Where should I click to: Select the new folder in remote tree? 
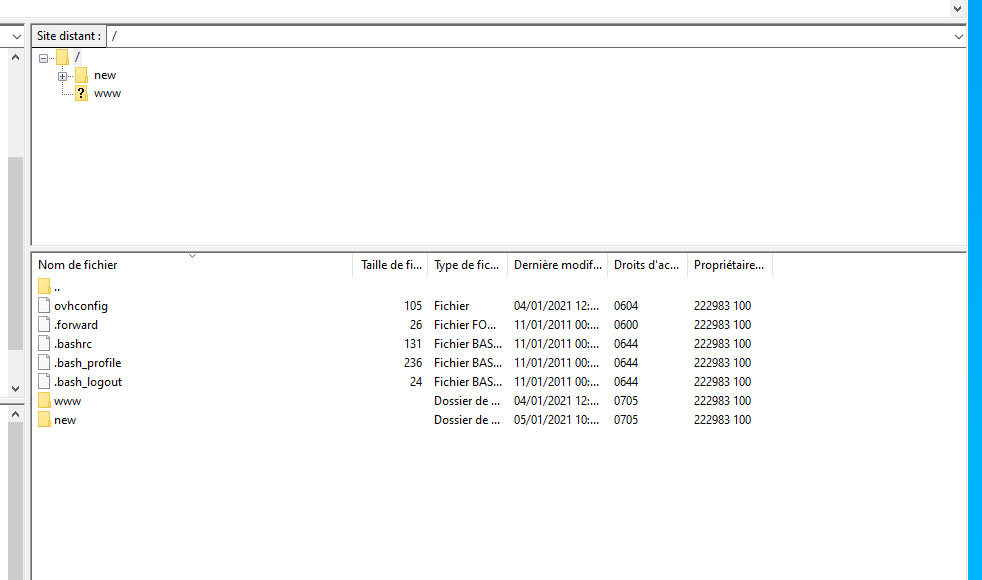click(x=104, y=75)
